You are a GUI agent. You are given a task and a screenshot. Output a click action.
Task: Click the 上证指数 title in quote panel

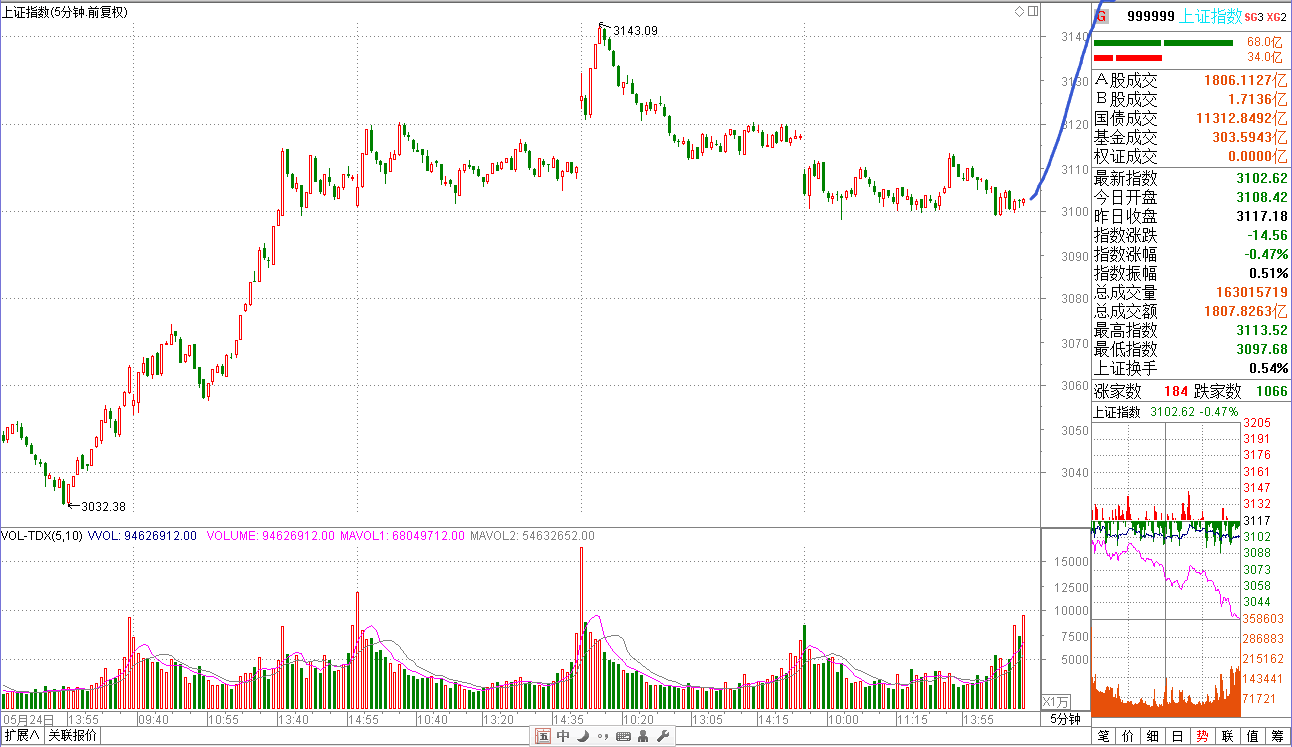pos(1210,16)
